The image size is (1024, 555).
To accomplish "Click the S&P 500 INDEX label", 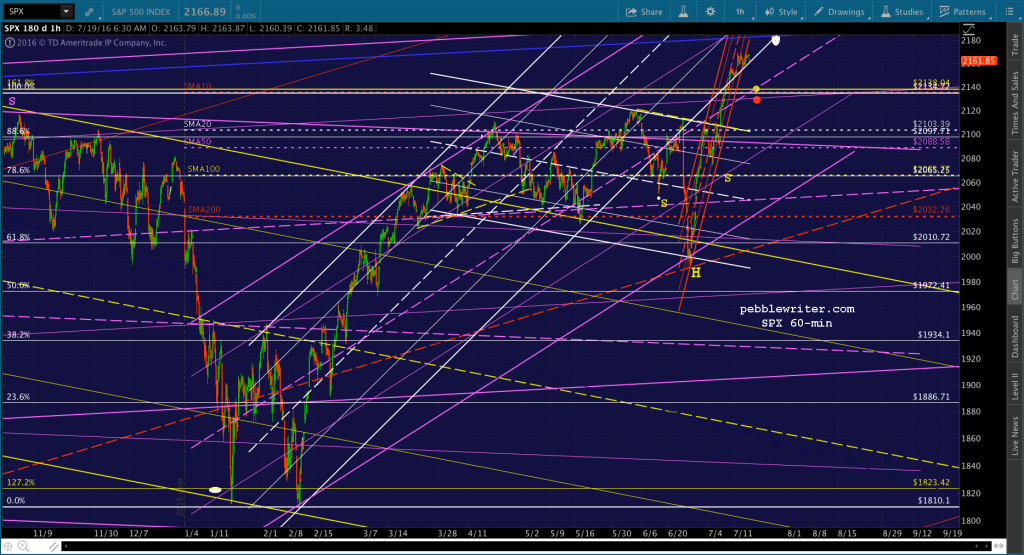I will click(x=140, y=12).
